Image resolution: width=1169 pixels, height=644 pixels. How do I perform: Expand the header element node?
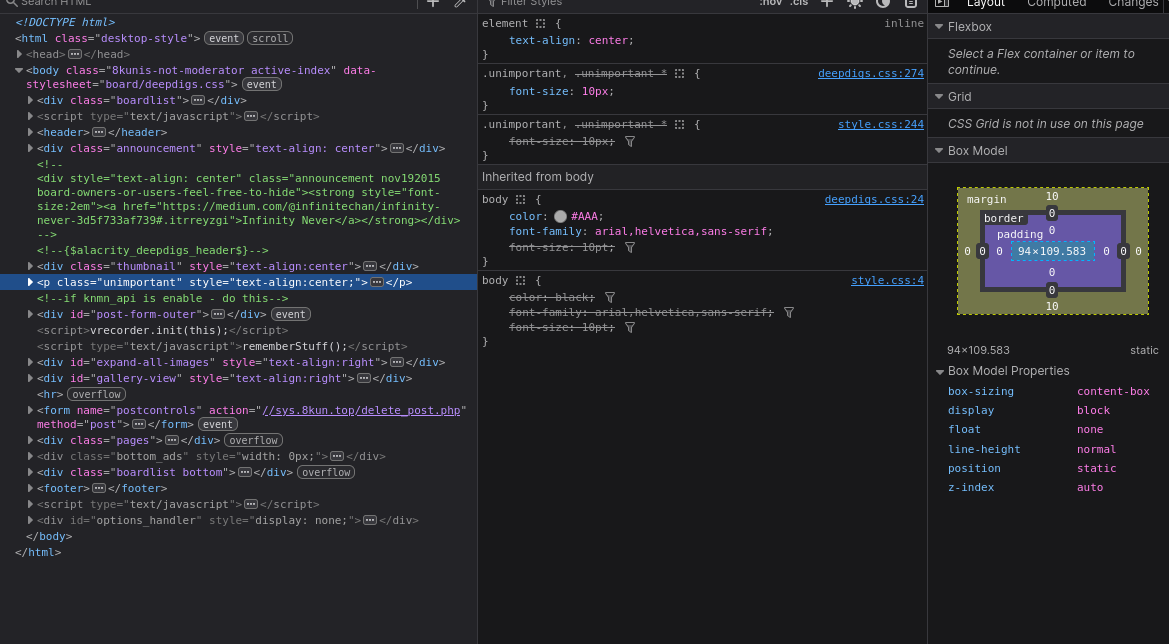31,133
